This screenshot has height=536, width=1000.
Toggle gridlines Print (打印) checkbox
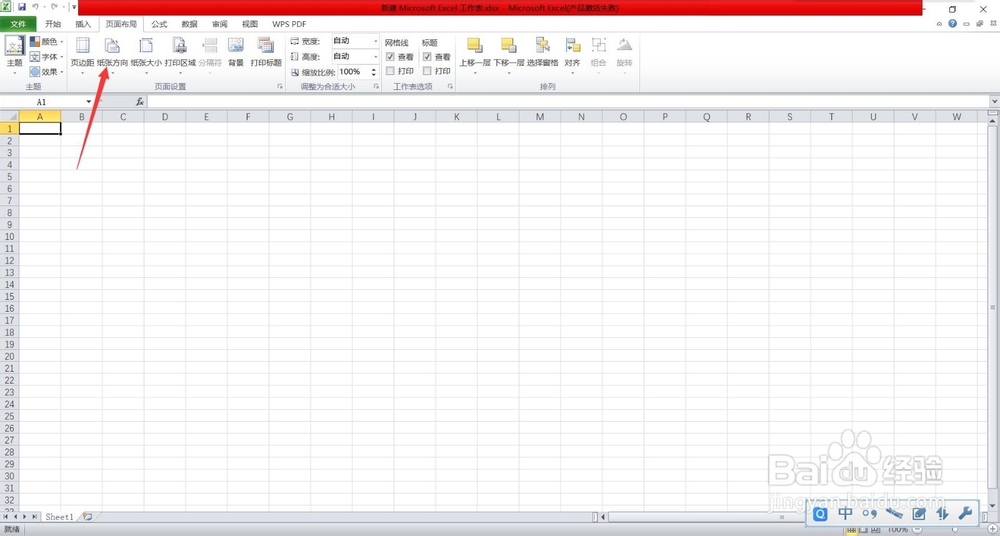390,71
